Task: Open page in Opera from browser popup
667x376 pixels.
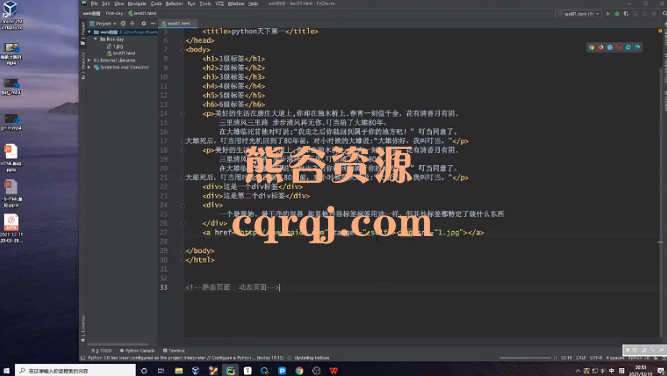Action: coord(619,47)
